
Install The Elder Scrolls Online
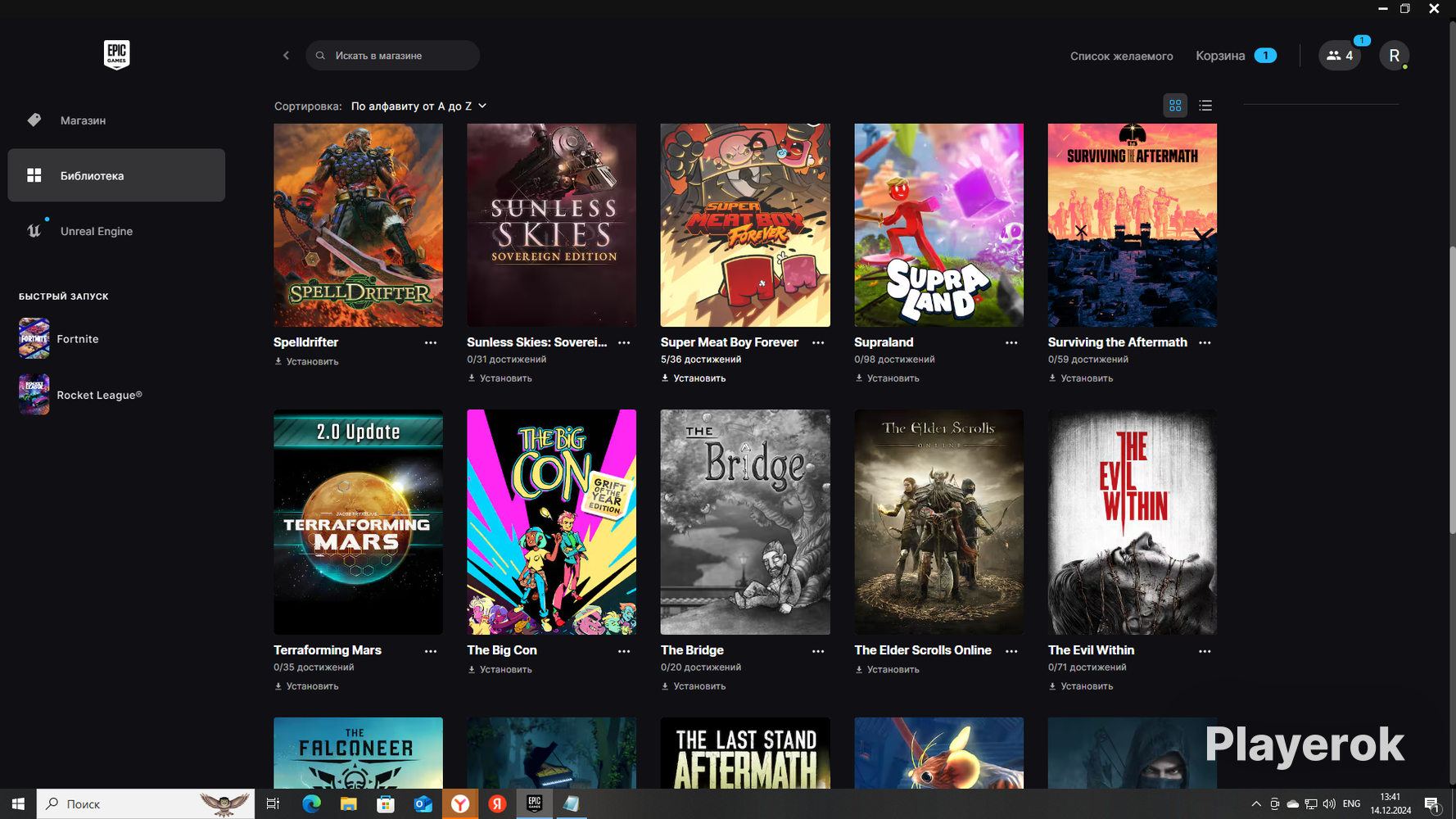click(x=887, y=670)
